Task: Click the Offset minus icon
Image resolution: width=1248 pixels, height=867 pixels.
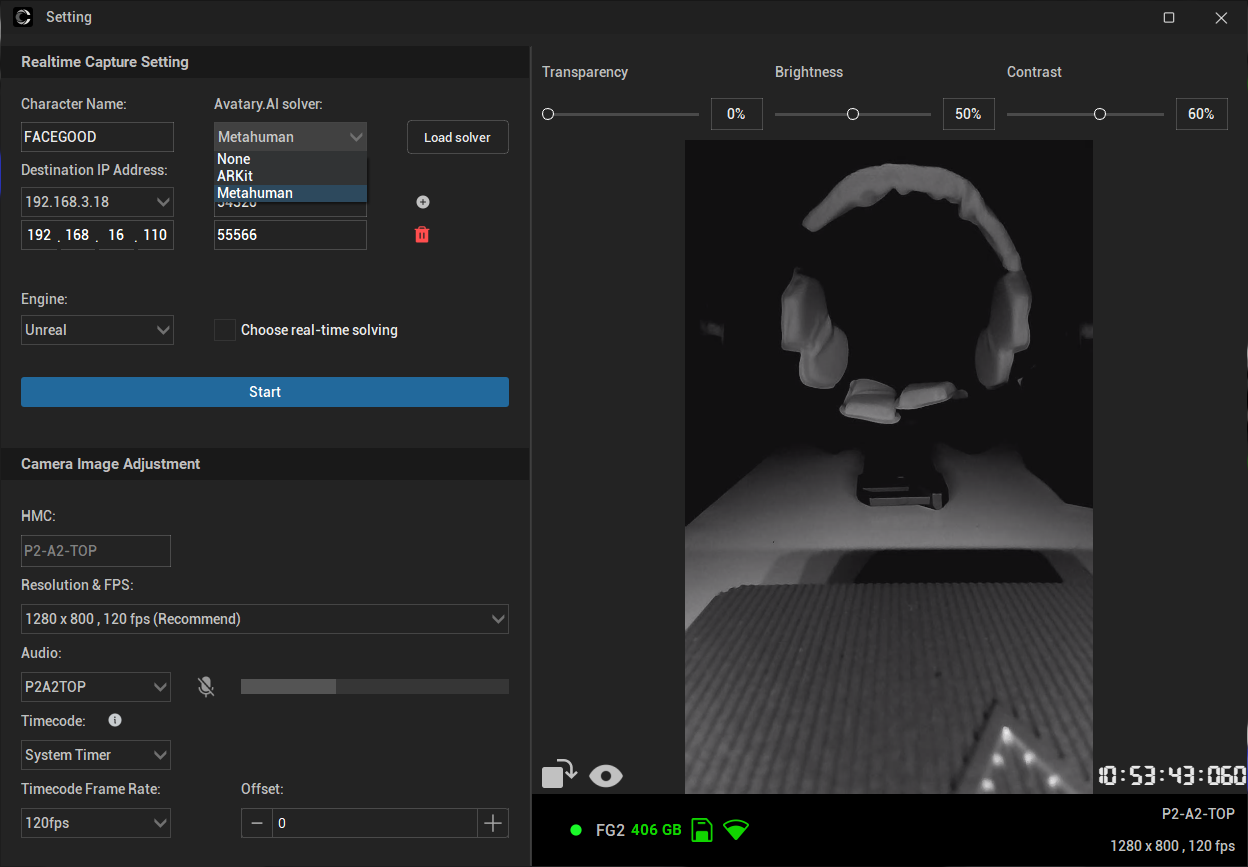Action: (257, 823)
